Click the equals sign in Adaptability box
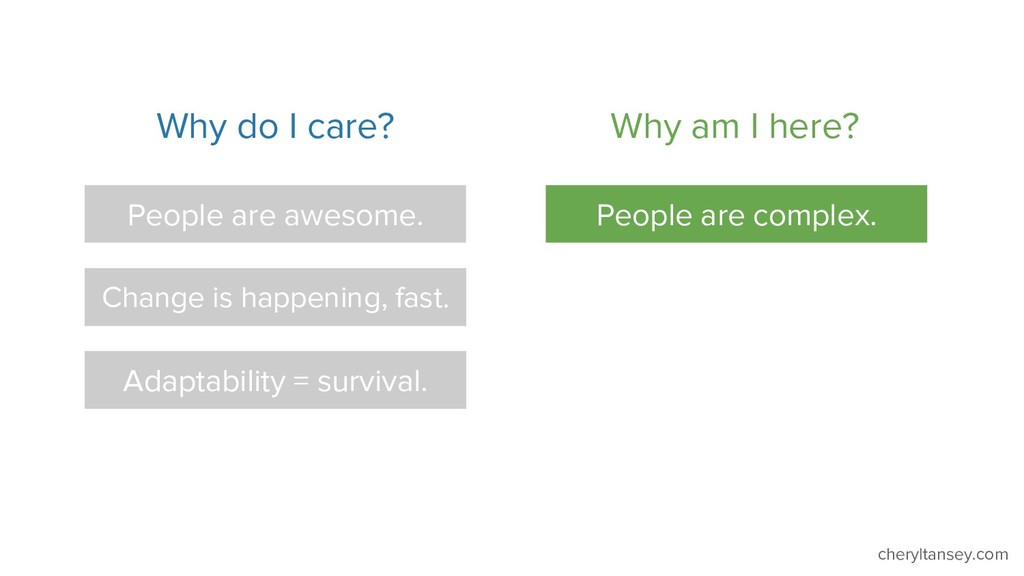 [x=301, y=381]
